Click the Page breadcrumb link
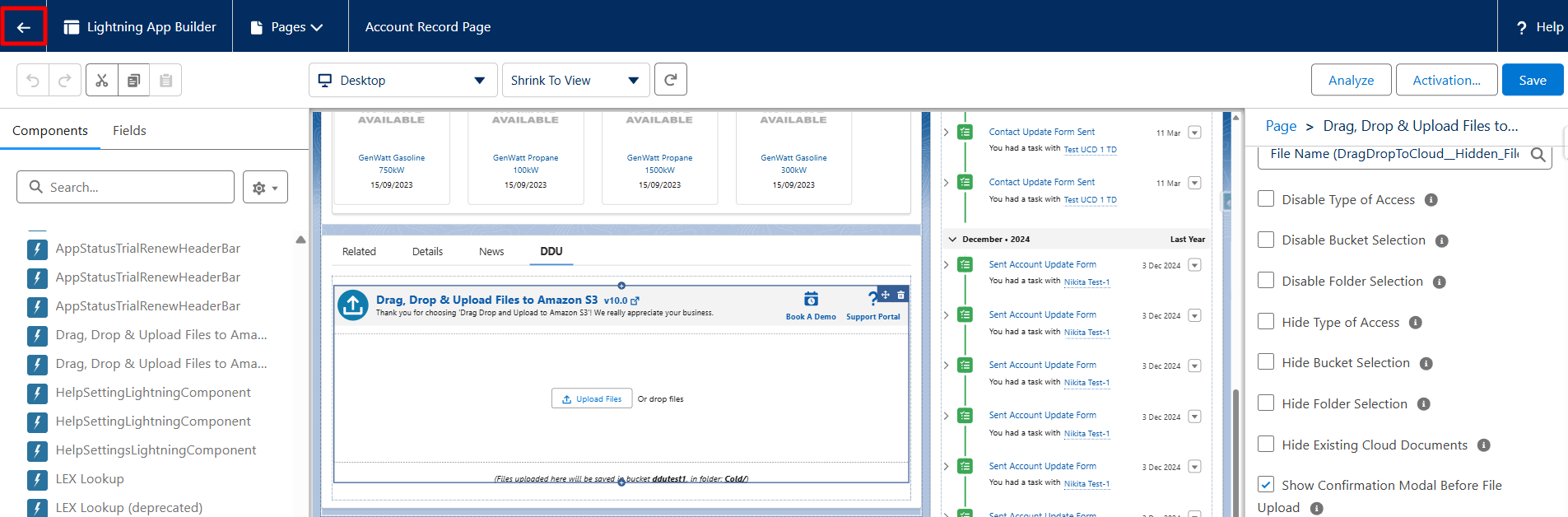The width and height of the screenshot is (1568, 517). click(1281, 126)
